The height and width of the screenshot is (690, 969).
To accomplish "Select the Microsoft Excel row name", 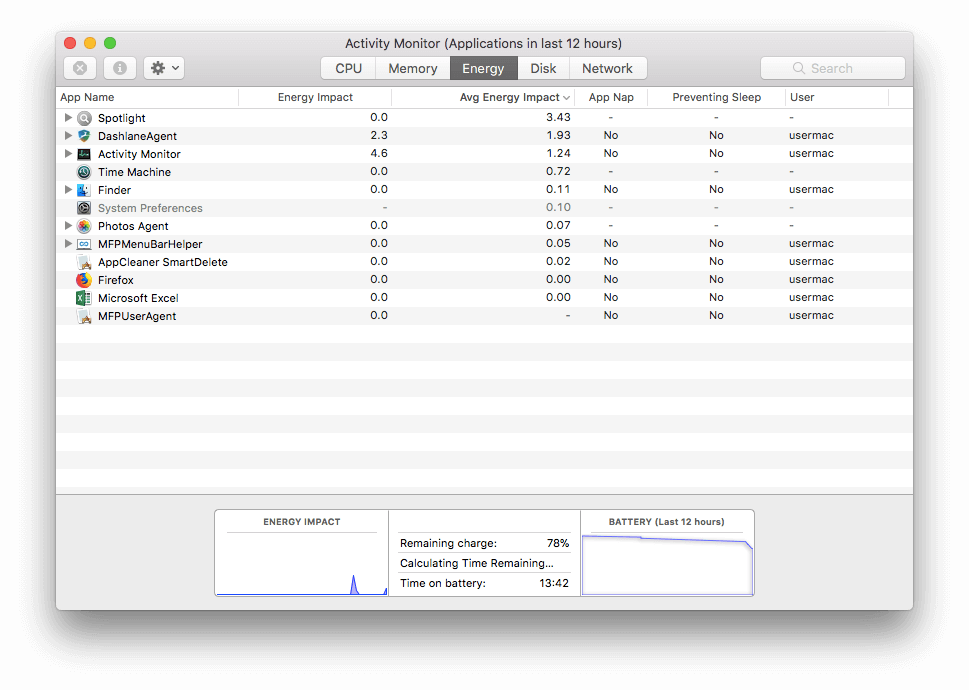I will pos(138,298).
